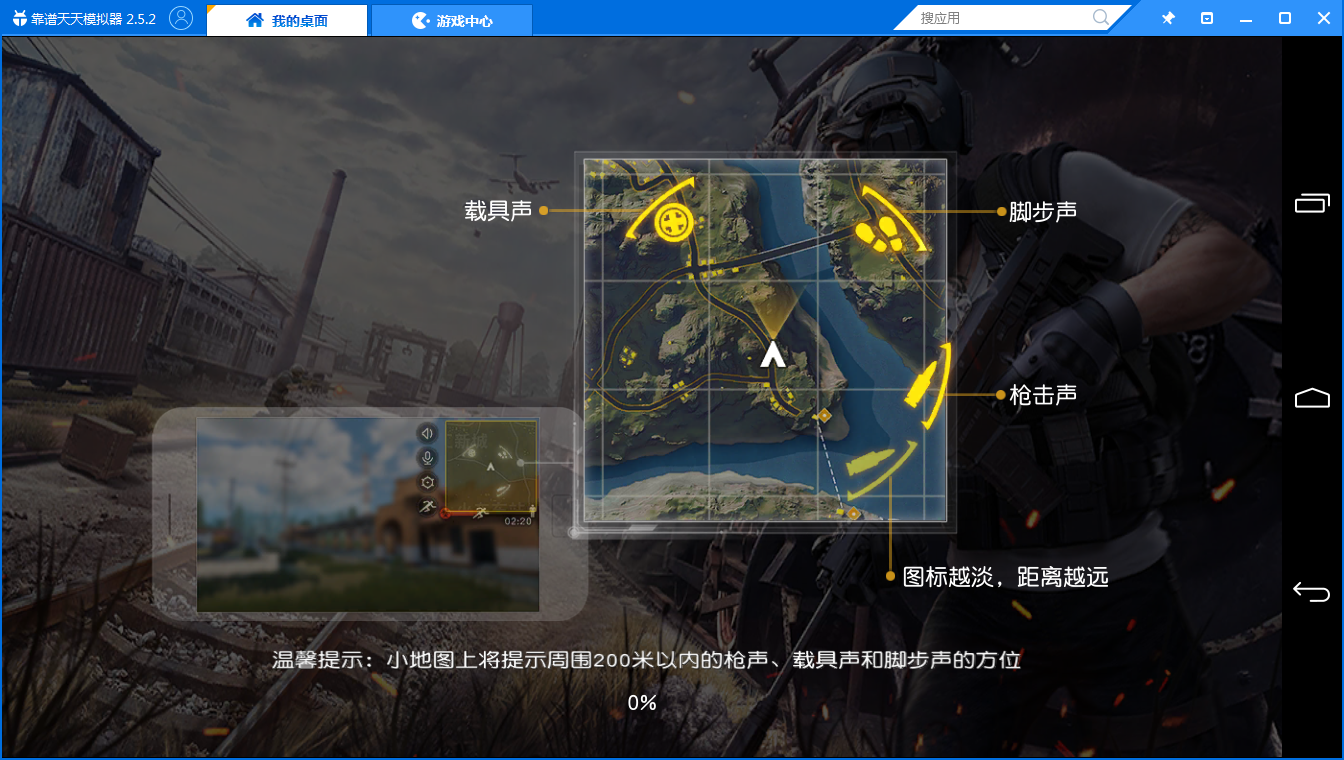Click the emulator logo icon
This screenshot has width=1344, height=760.
19,19
